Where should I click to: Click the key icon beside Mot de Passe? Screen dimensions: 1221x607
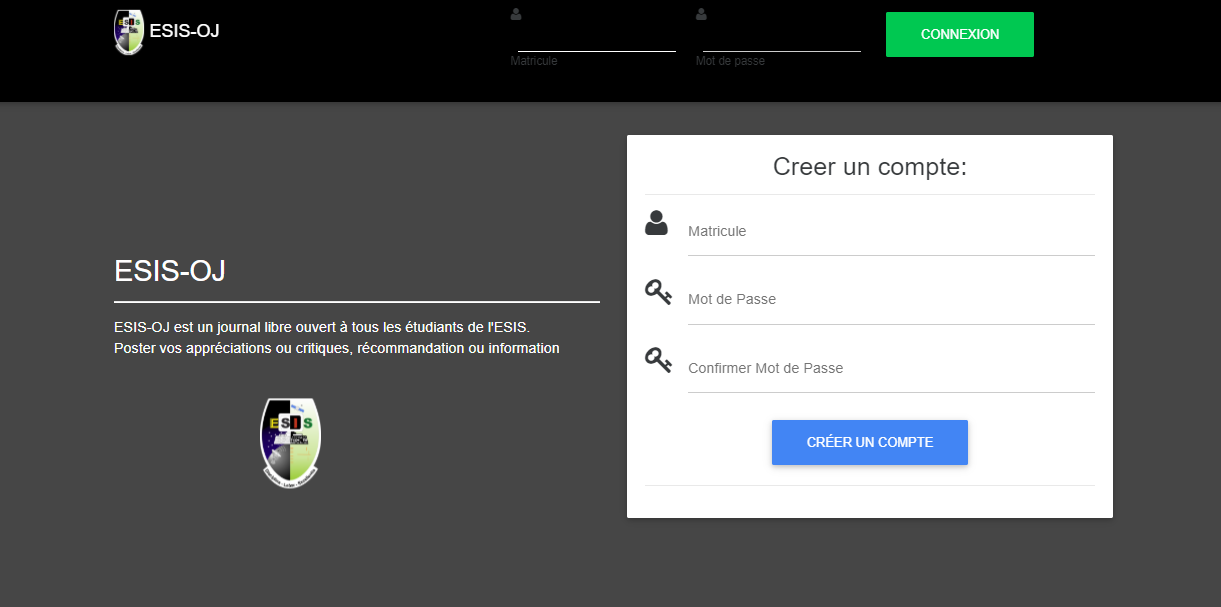pyautogui.click(x=658, y=292)
